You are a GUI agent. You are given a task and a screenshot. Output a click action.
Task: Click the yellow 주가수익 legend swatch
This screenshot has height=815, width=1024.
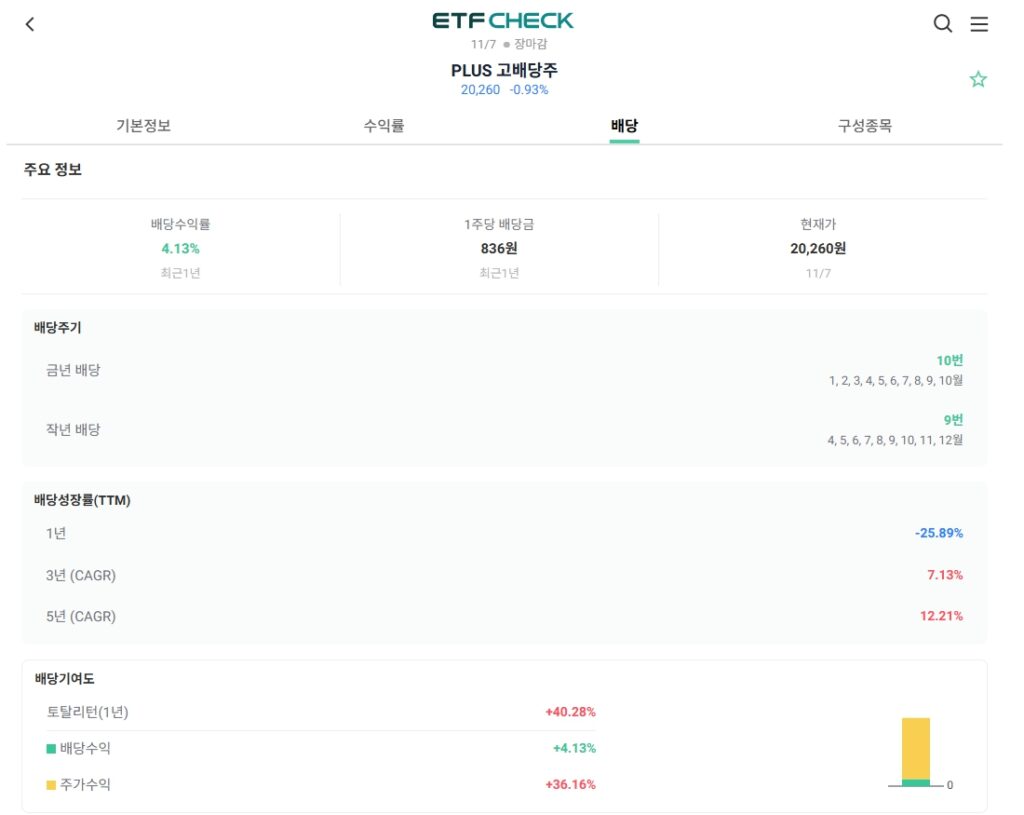click(51, 785)
